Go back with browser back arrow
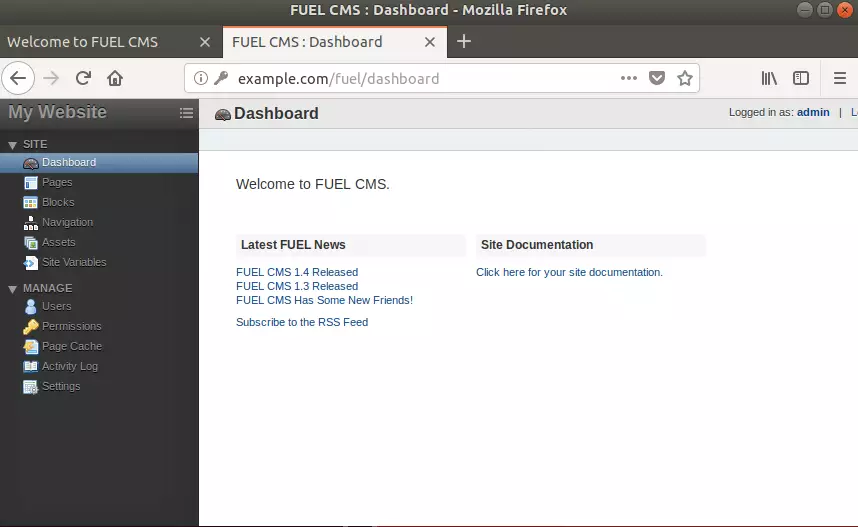The width and height of the screenshot is (858, 527). [18, 78]
